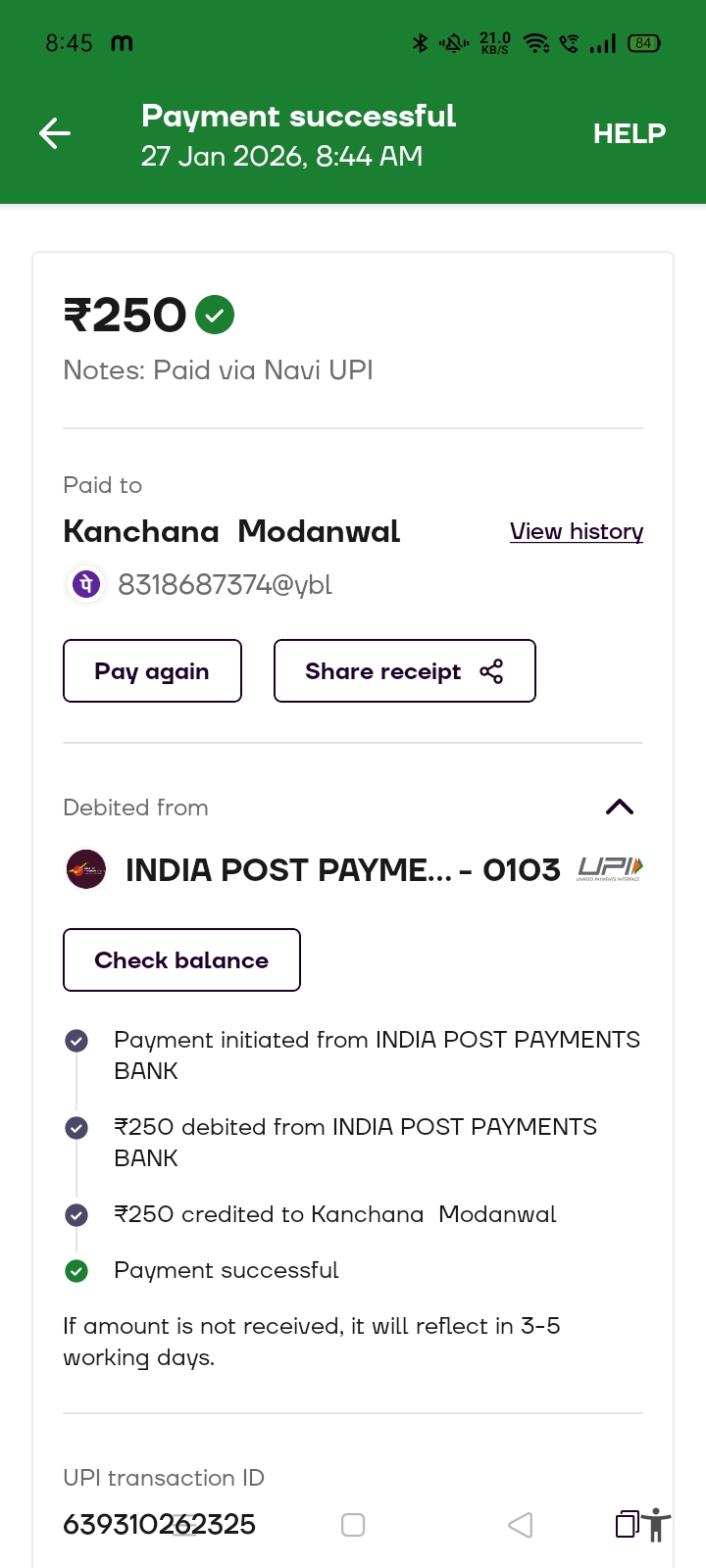Click the green payment success checkmark
The image size is (706, 1568).
click(215, 315)
